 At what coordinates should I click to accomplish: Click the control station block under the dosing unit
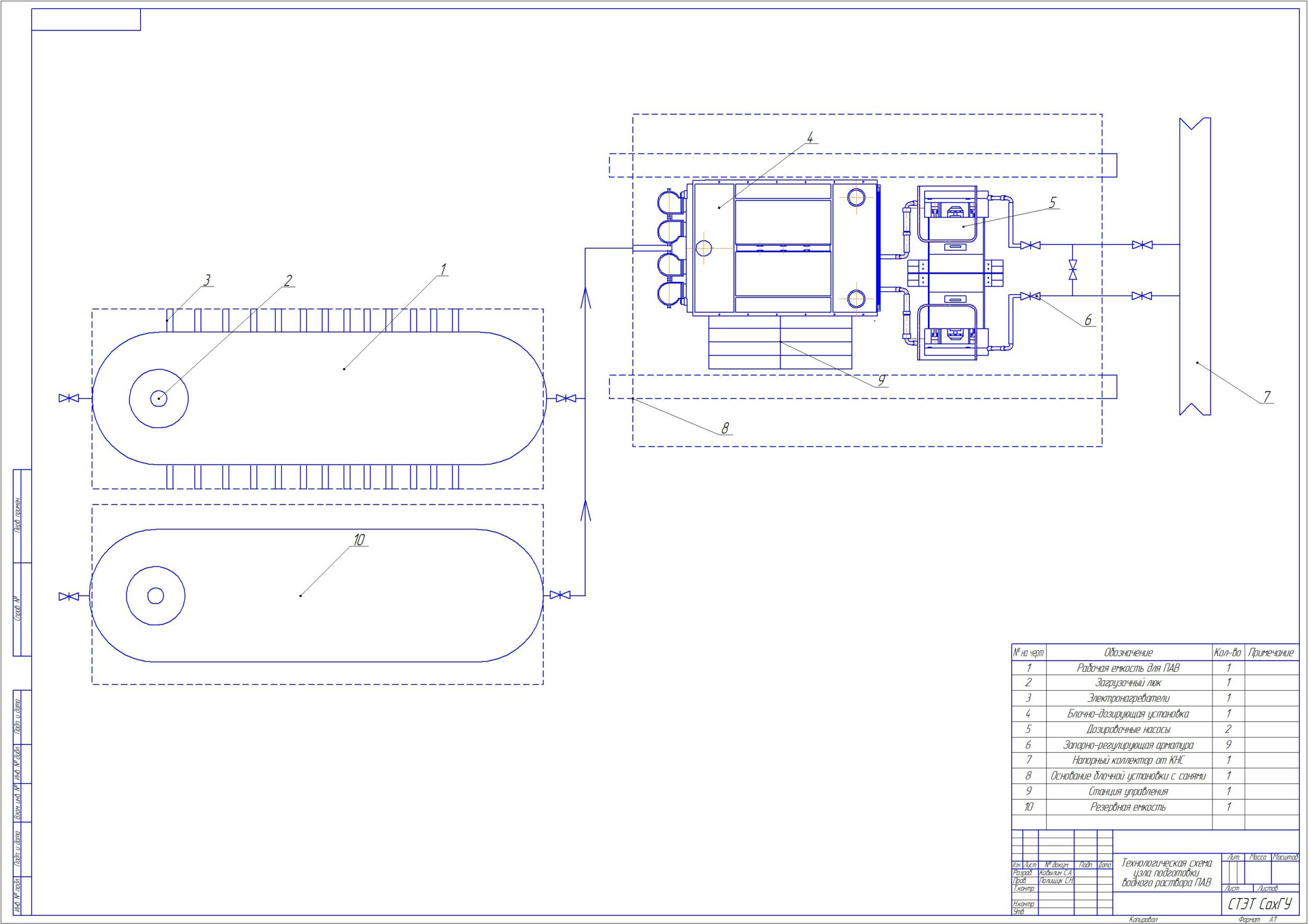click(780, 342)
